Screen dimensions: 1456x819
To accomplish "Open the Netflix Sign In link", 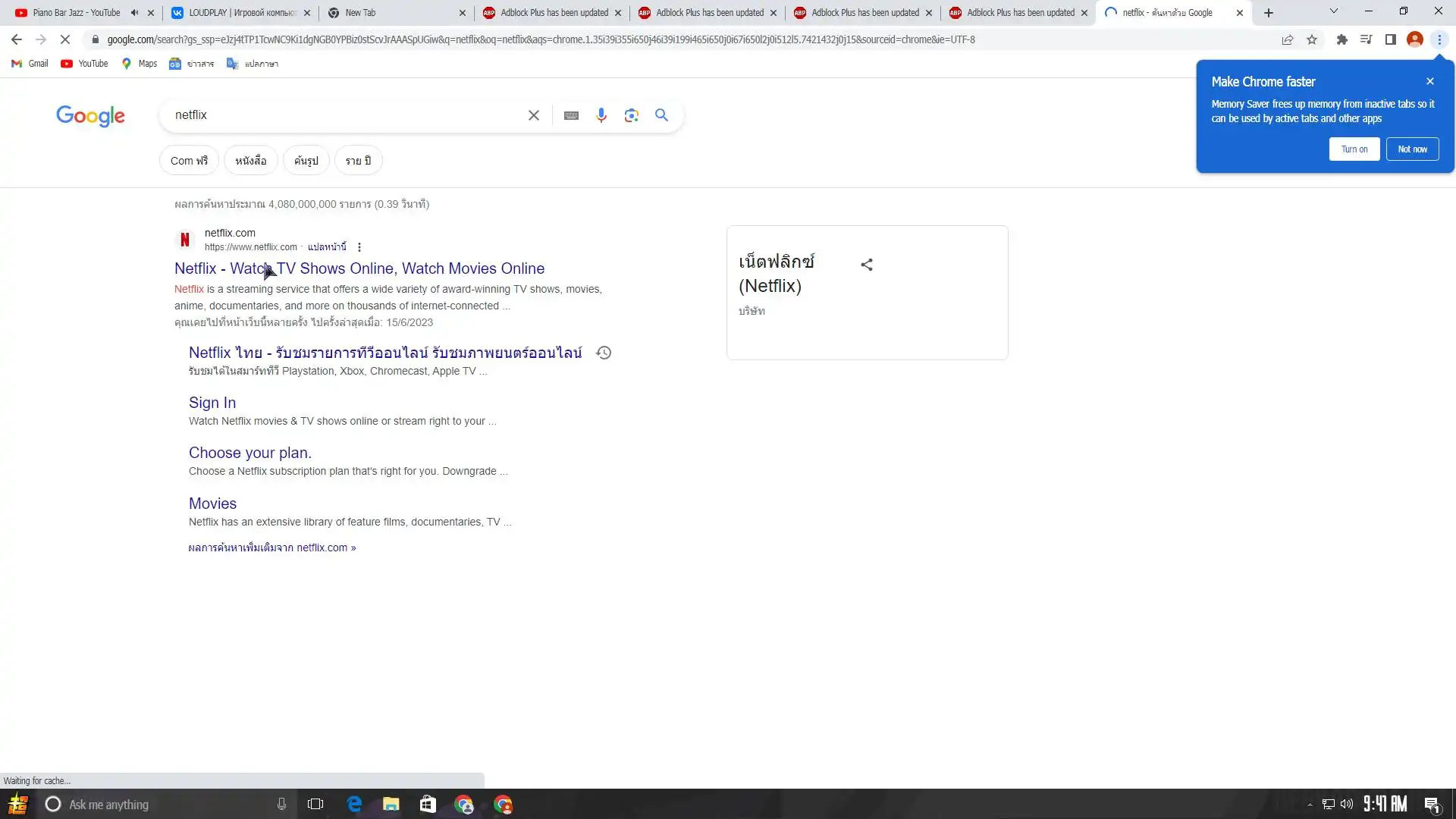I will click(212, 403).
